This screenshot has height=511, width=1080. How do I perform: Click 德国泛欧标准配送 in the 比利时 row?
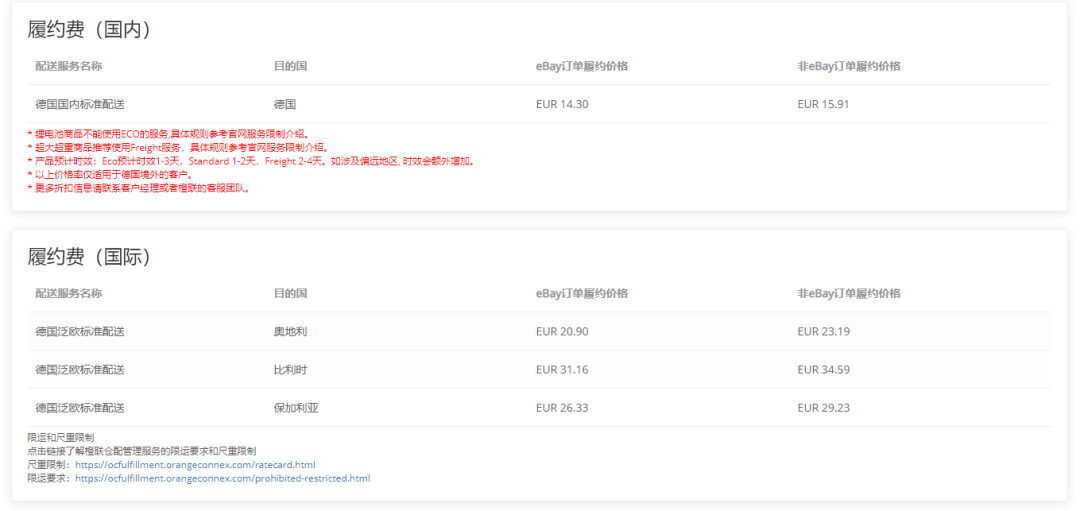coord(80,370)
